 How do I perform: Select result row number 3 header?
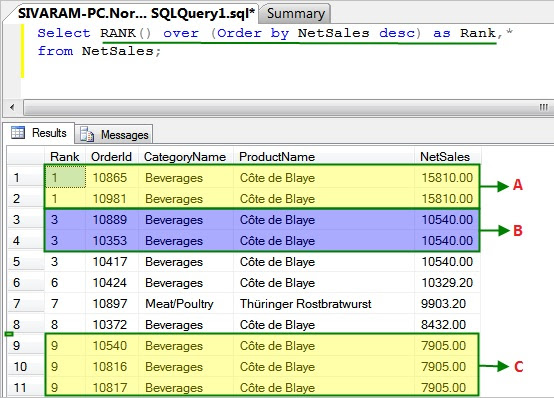tap(26, 220)
